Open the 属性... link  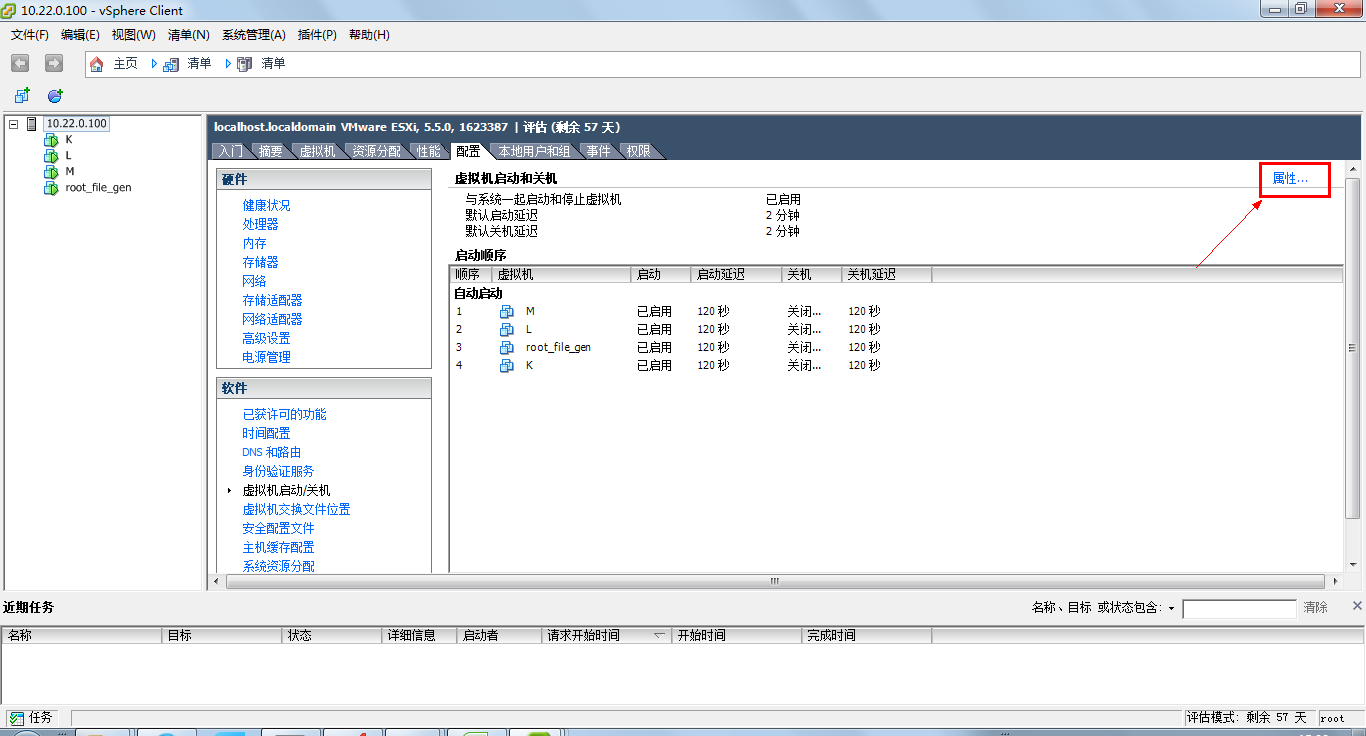click(1290, 178)
